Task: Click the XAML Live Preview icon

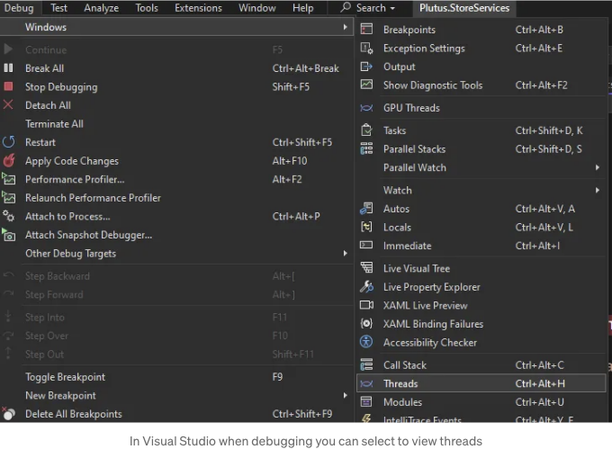Action: (366, 305)
